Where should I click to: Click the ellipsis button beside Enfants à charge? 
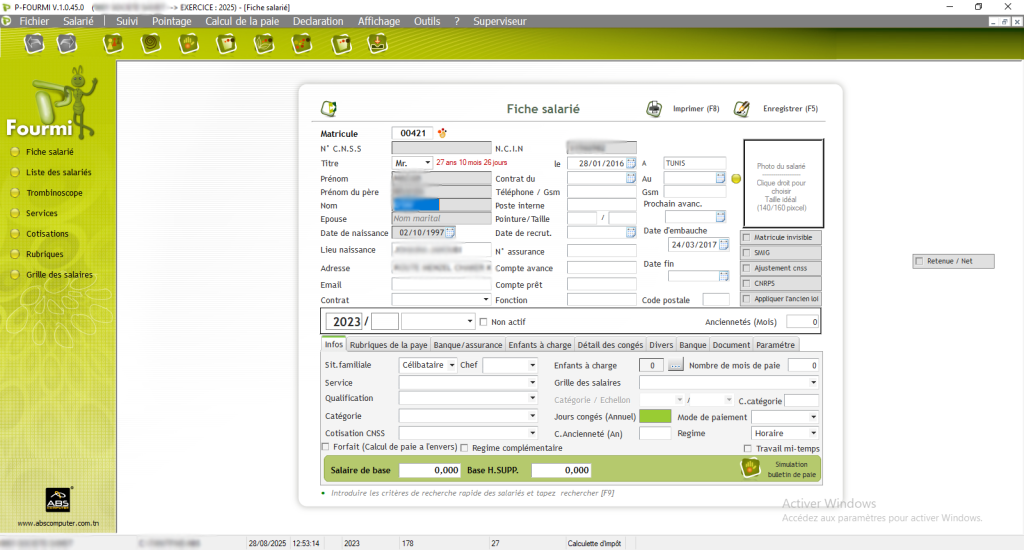click(675, 366)
